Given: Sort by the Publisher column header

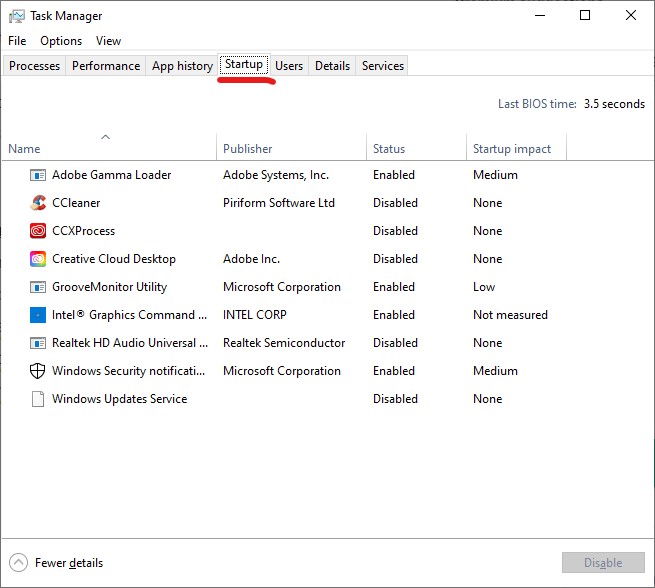Looking at the screenshot, I should coord(291,146).
